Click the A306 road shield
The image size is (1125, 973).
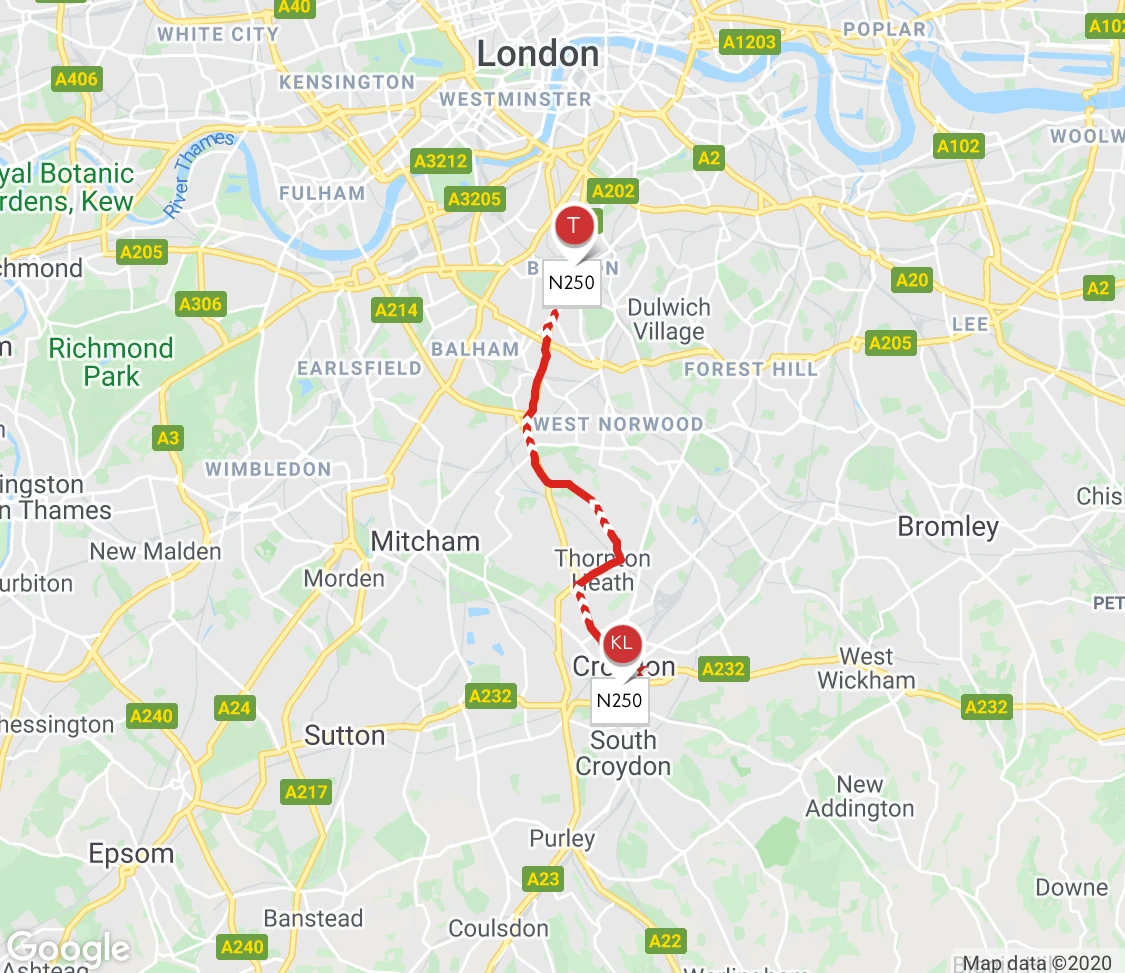(201, 304)
